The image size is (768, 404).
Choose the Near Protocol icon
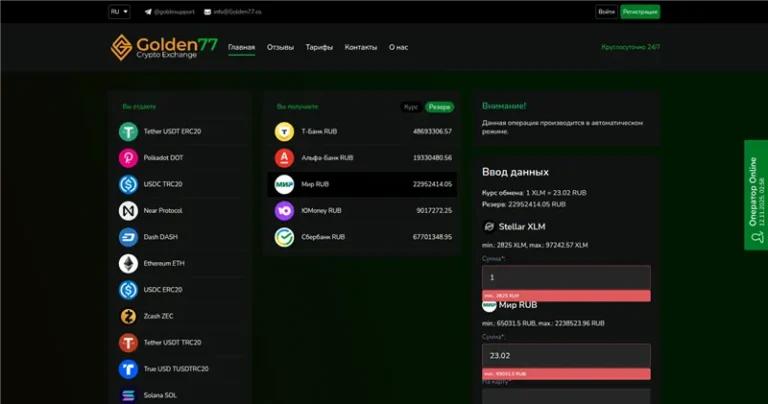(x=128, y=211)
